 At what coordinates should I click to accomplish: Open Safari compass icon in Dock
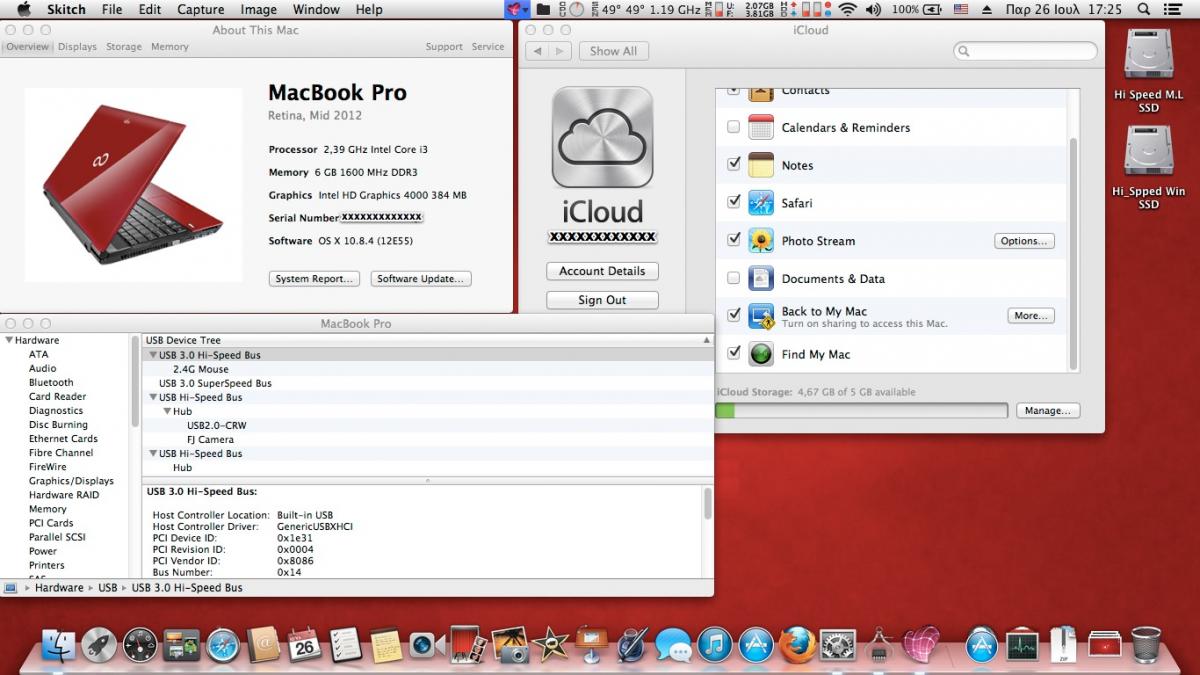[223, 645]
